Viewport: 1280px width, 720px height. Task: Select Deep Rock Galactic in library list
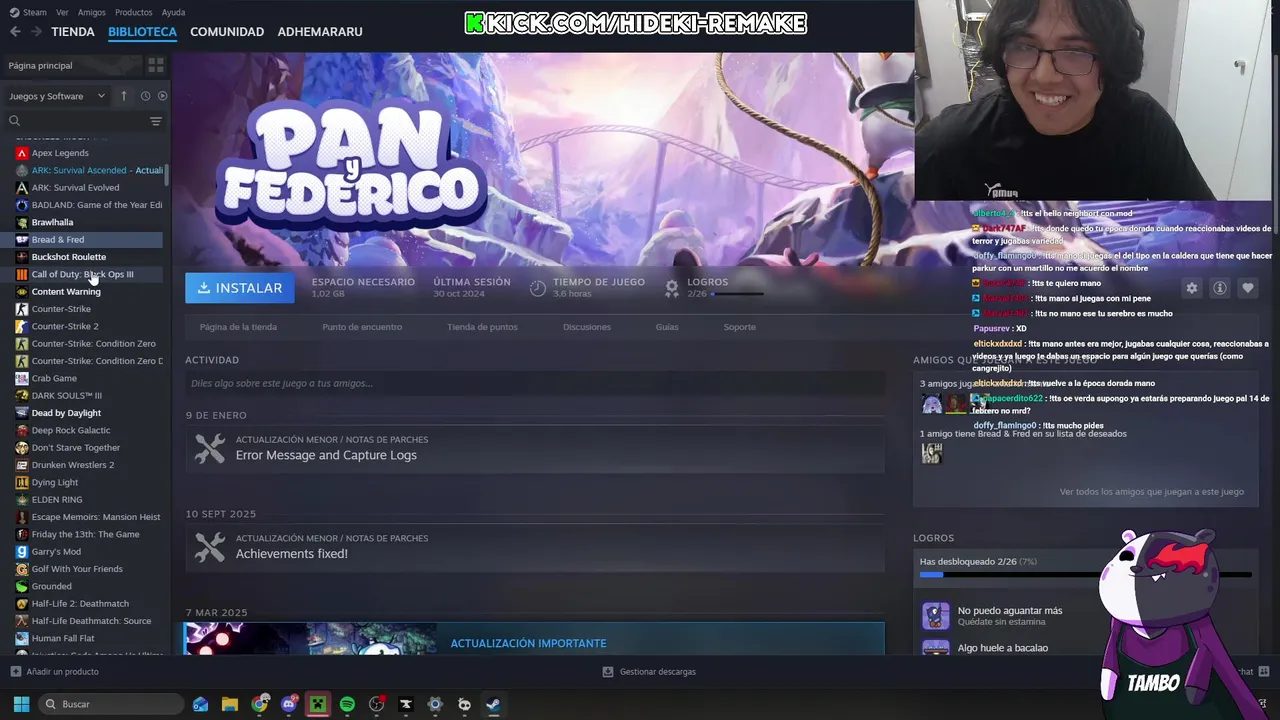point(71,430)
